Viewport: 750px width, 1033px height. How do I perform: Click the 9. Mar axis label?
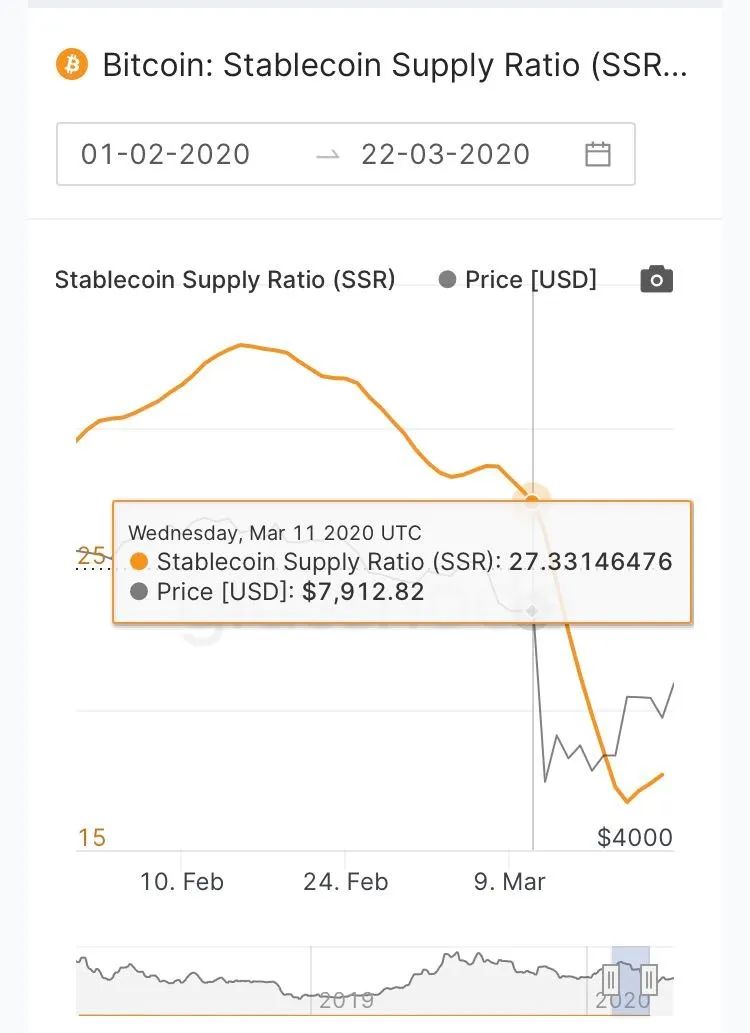[x=510, y=882]
